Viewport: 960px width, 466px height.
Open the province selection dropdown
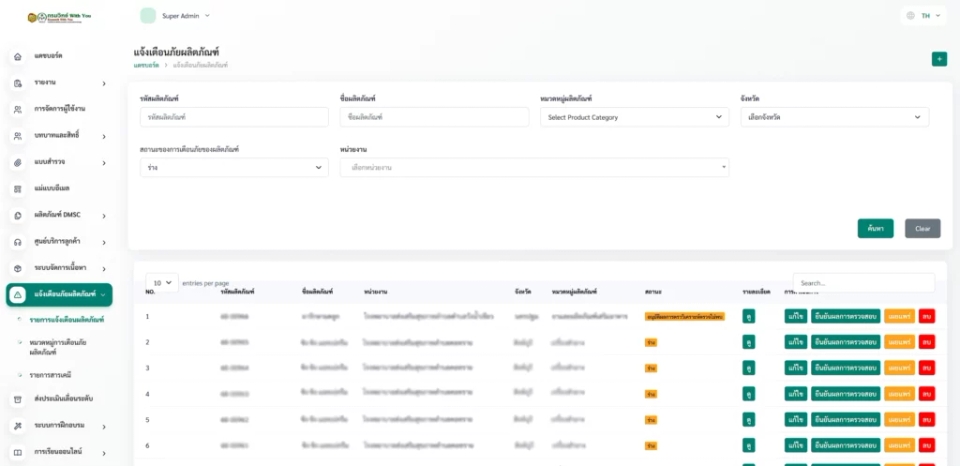pyautogui.click(x=834, y=117)
